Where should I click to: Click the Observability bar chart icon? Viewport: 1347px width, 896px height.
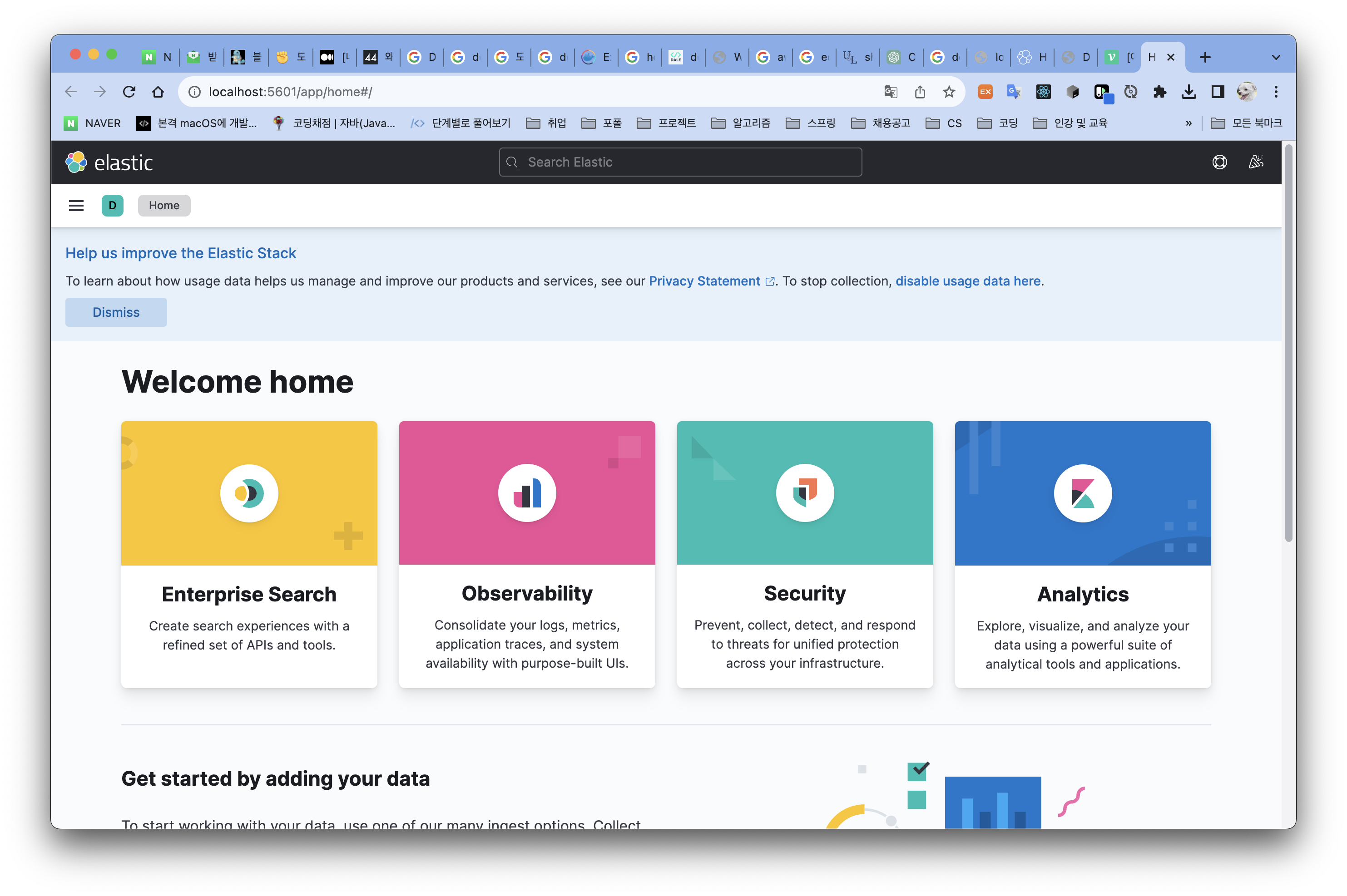click(526, 493)
